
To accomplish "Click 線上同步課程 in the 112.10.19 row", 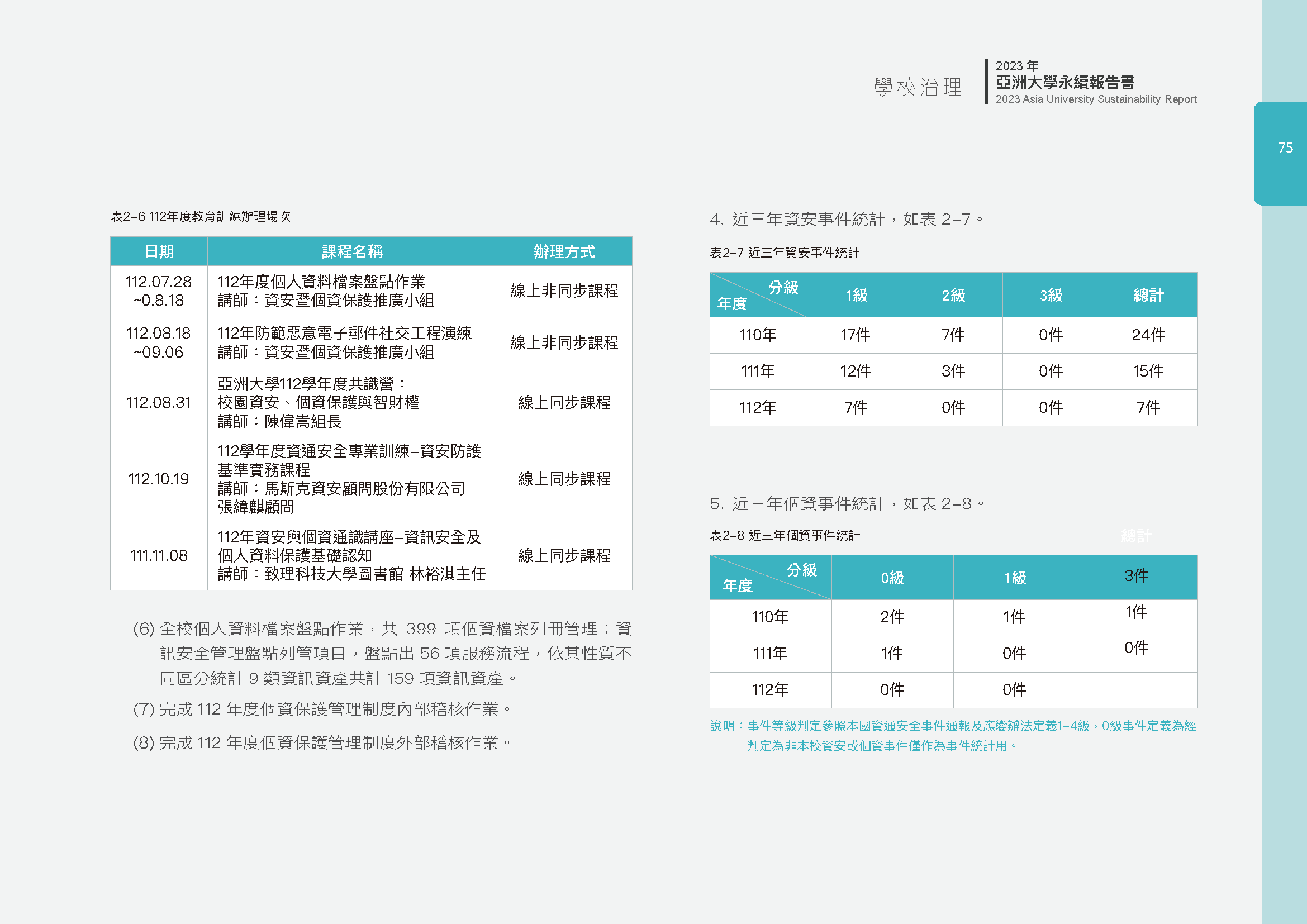I will 564,479.
